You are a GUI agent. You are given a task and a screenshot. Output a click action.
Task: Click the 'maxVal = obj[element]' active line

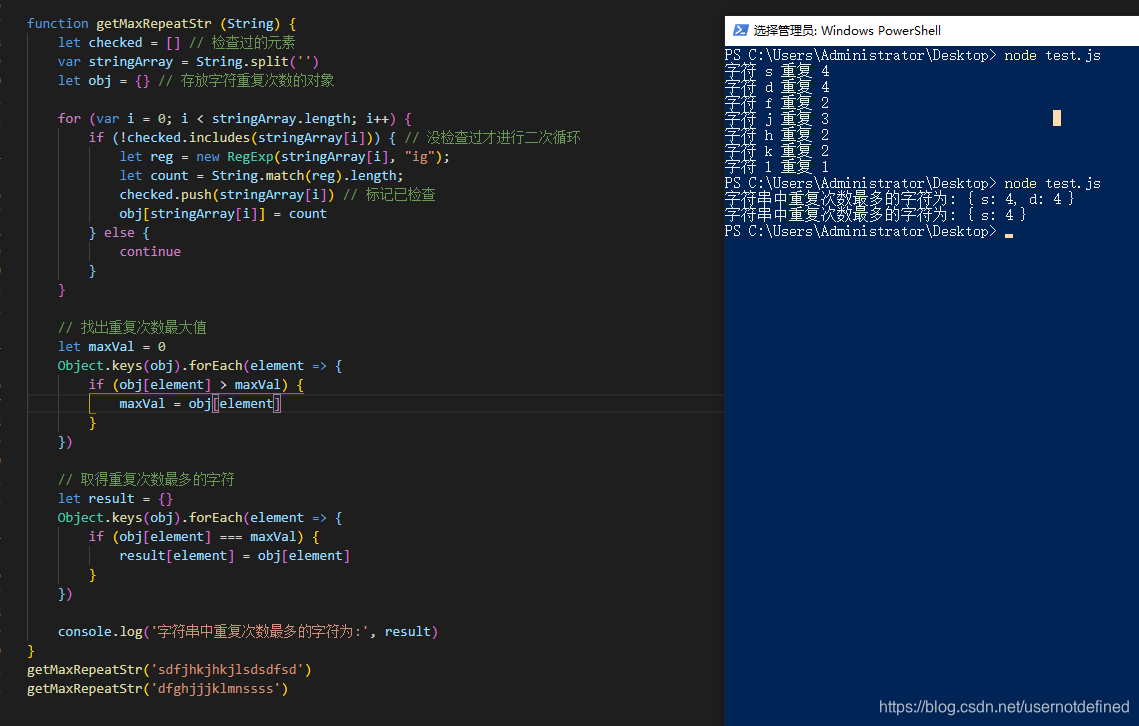(200, 403)
